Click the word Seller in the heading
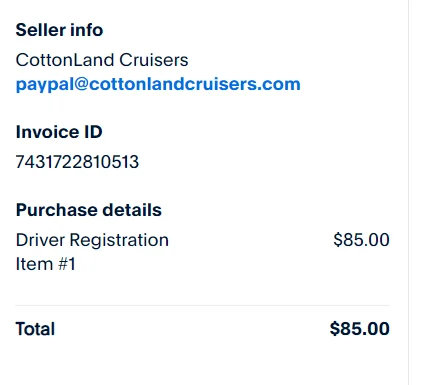This screenshot has width=427, height=385. click(40, 30)
